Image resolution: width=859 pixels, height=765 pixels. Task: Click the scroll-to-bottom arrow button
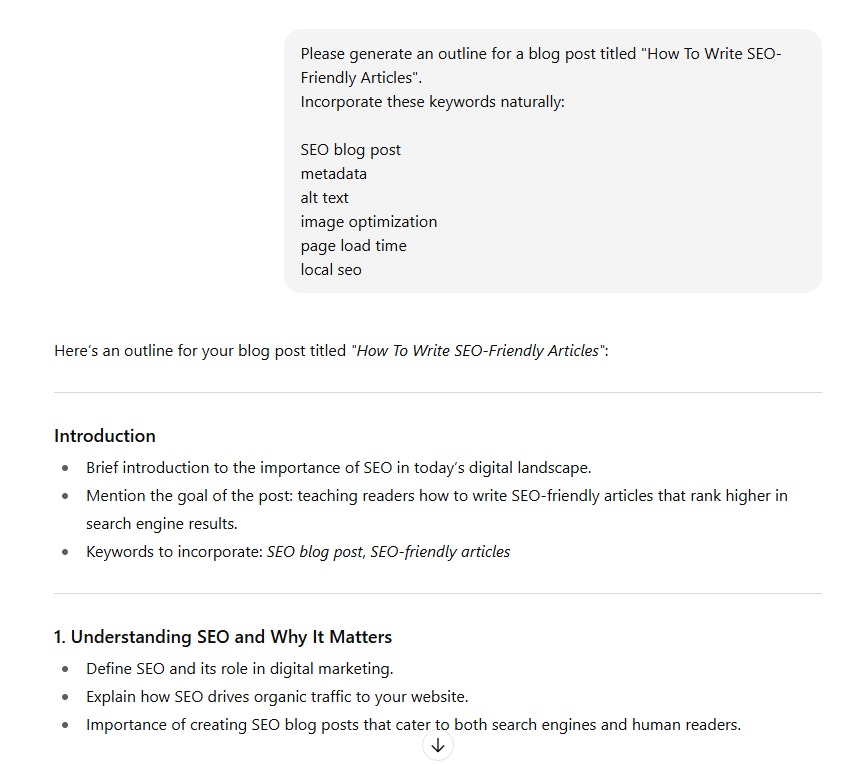pos(437,745)
